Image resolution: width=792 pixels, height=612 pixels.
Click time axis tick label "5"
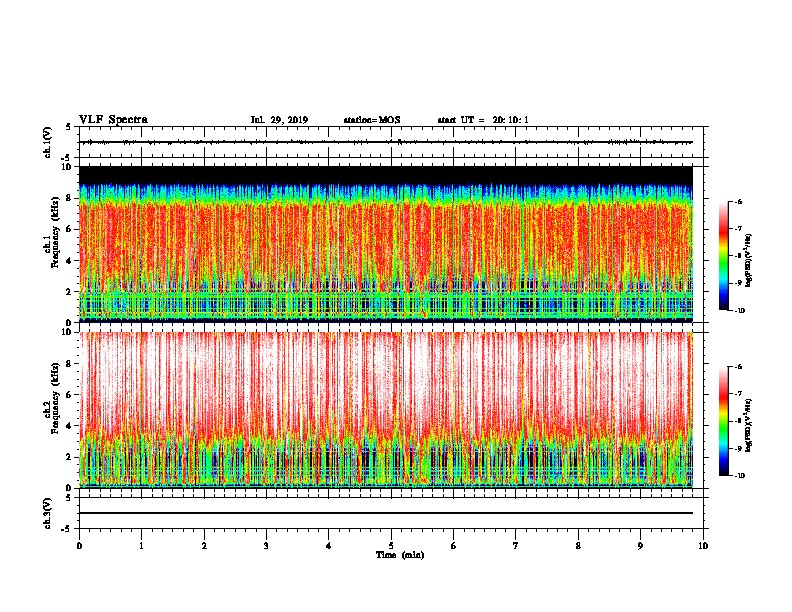point(391,546)
